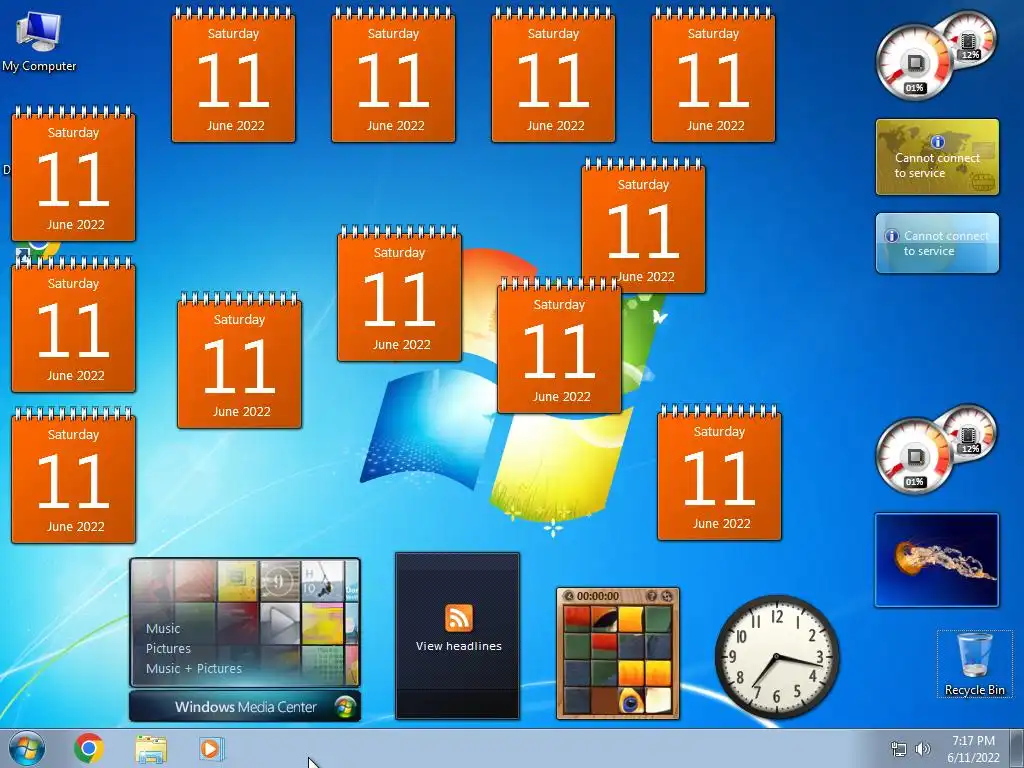
Task: Click the Windows Media Center title bar
Action: point(245,707)
